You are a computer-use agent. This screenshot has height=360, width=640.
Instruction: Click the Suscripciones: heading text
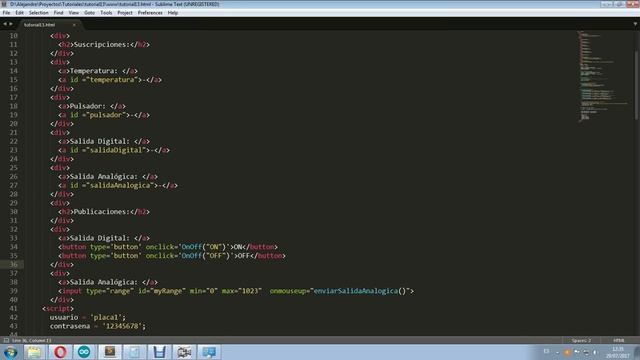[x=102, y=44]
